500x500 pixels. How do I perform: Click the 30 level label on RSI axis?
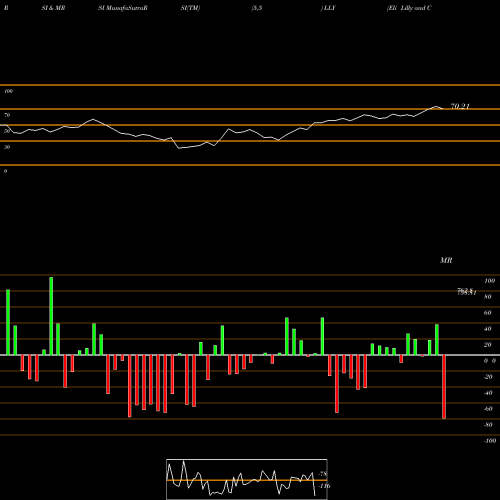point(7,147)
